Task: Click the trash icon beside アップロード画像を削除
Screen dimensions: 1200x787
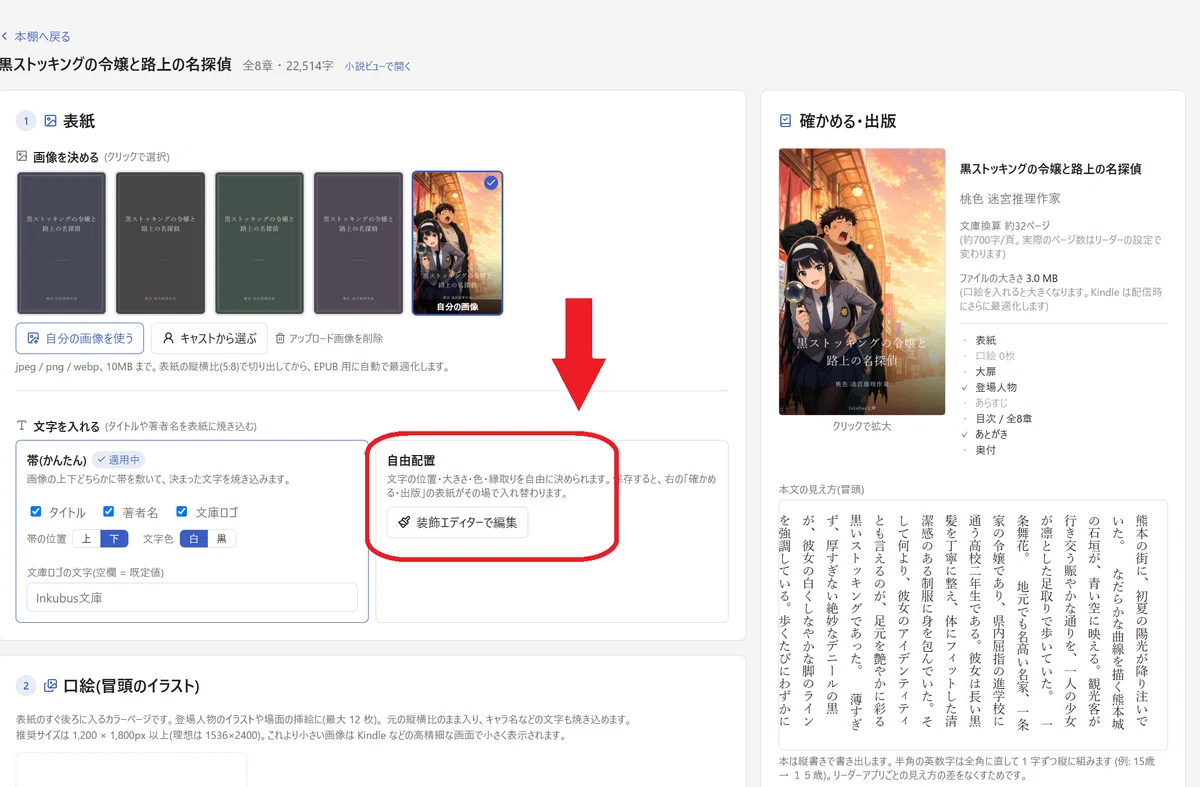Action: (280, 339)
